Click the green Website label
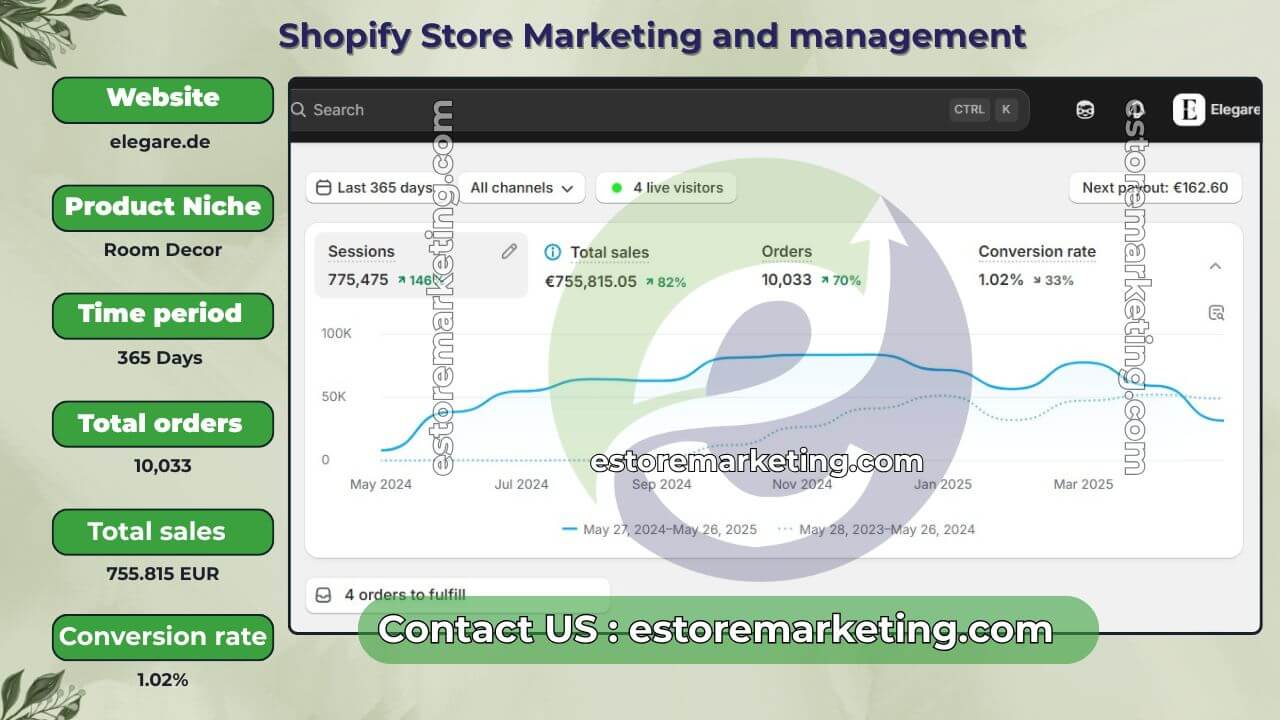 tap(162, 99)
